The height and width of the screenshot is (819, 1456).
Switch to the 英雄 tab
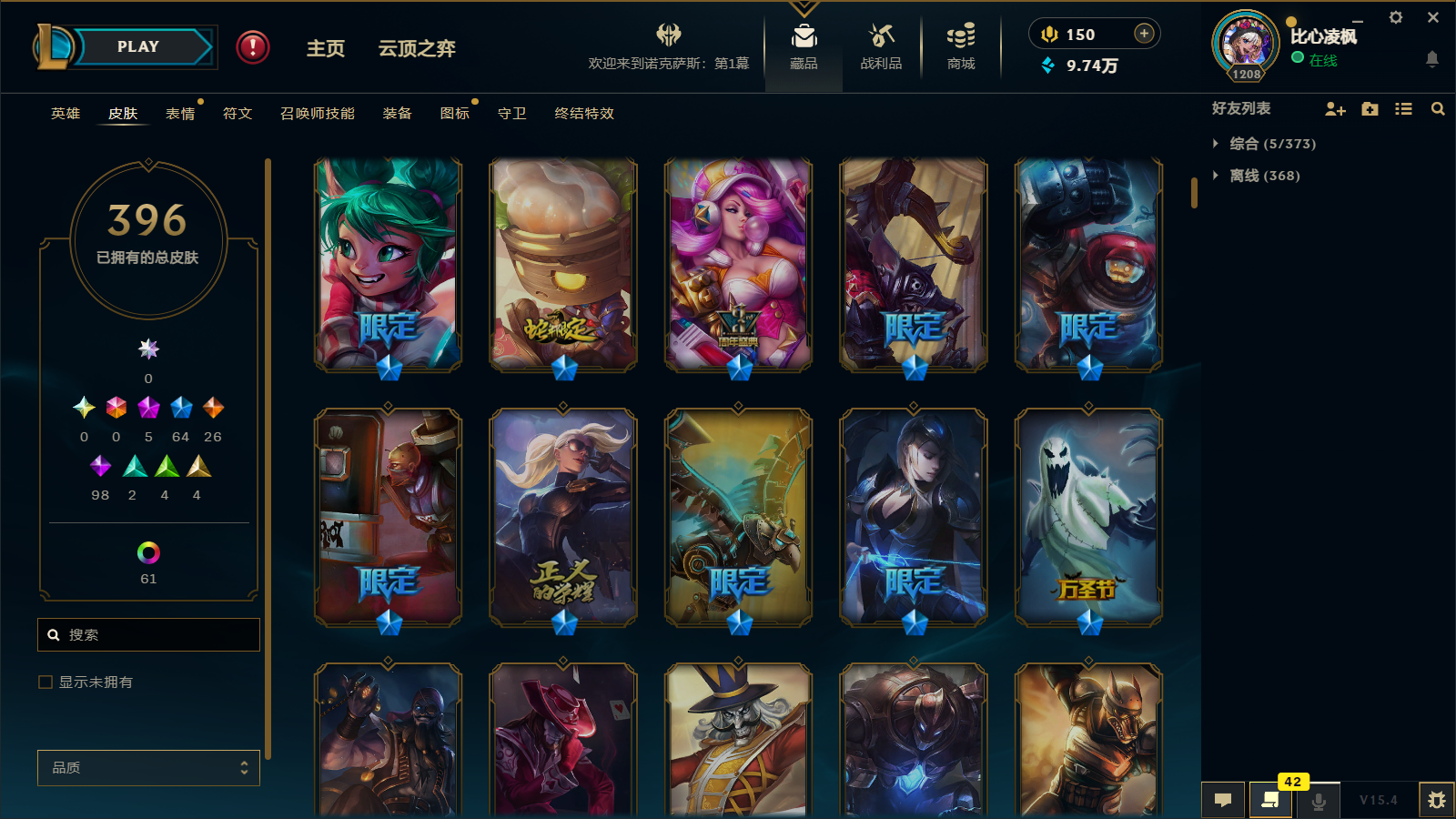(x=66, y=114)
